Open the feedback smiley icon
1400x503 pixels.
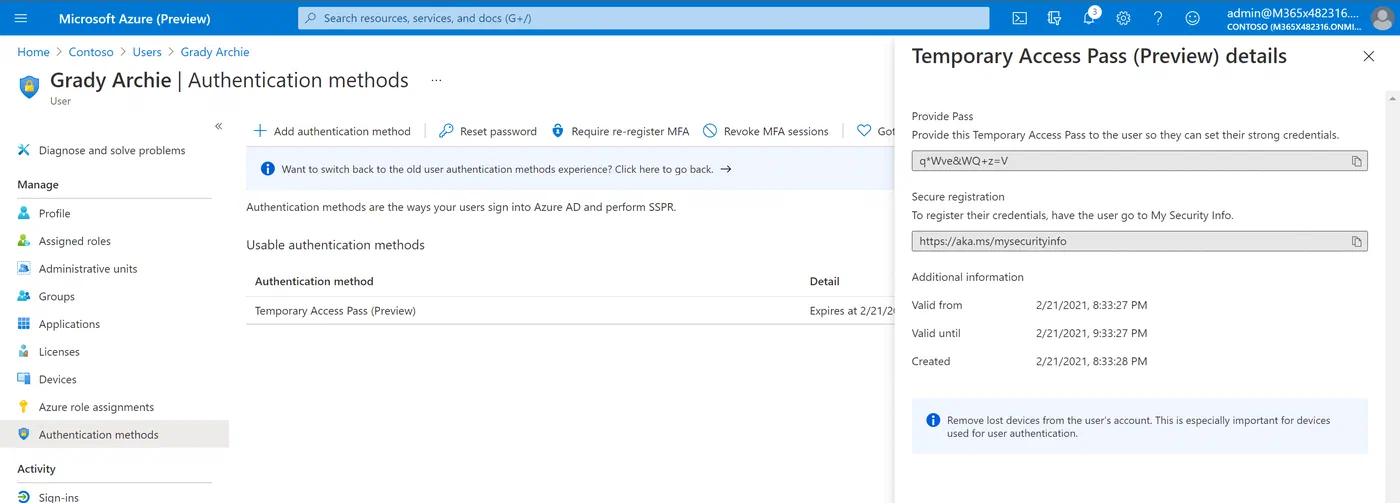tap(1192, 18)
